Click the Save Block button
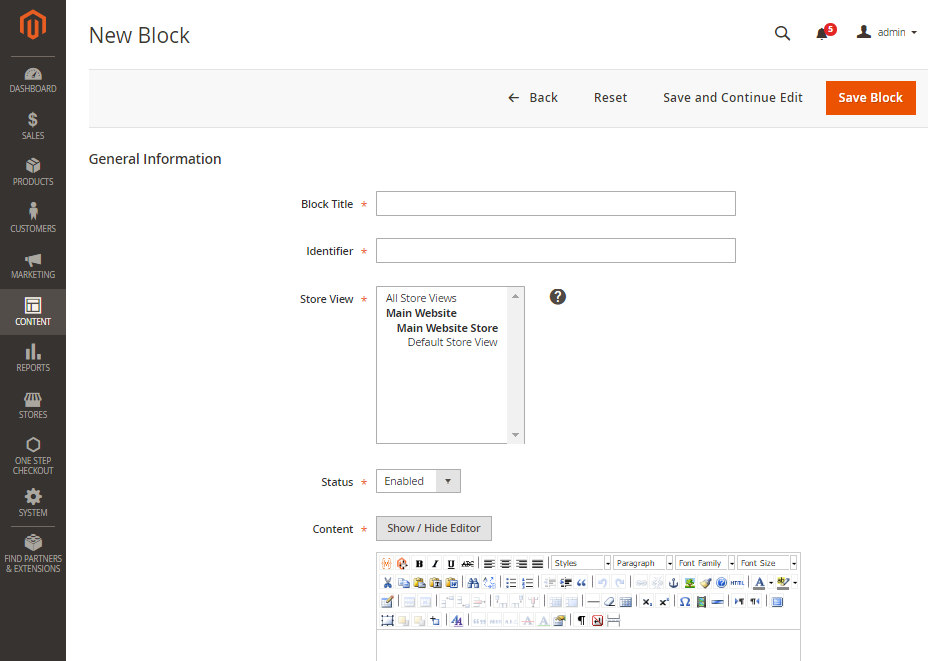This screenshot has height=661, width=944. click(870, 97)
